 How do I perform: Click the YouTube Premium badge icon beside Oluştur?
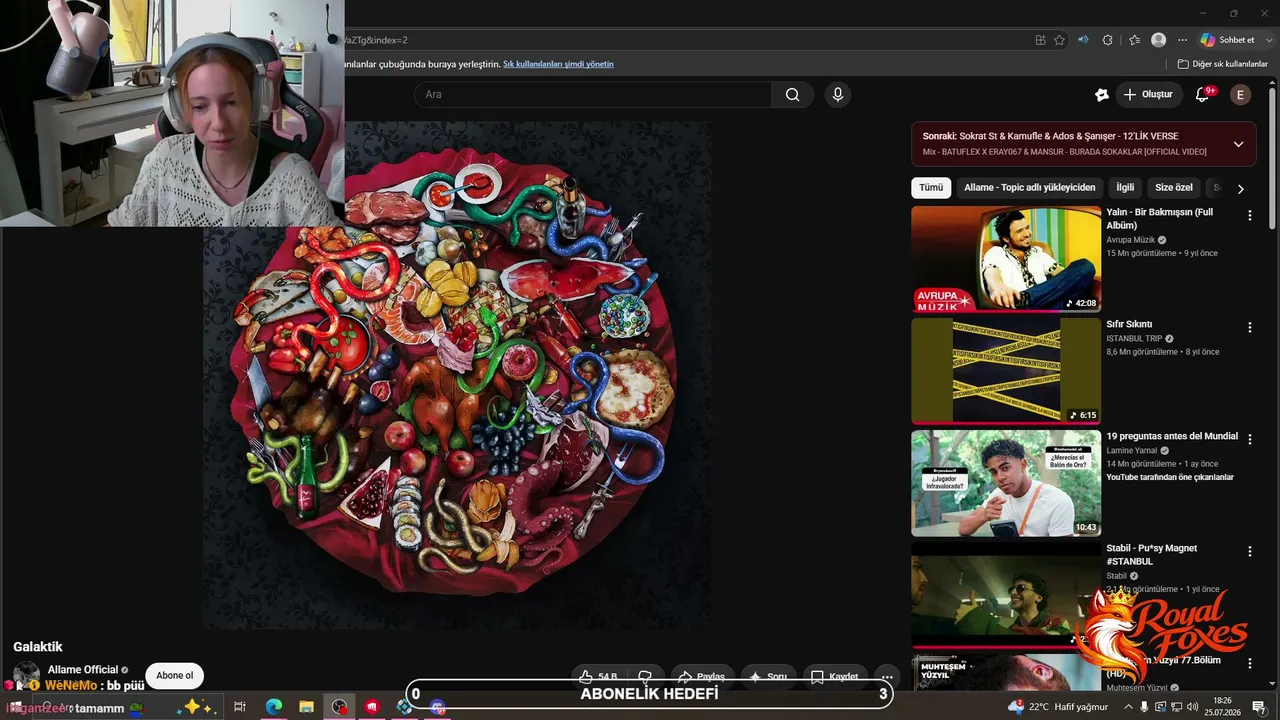pos(1102,95)
